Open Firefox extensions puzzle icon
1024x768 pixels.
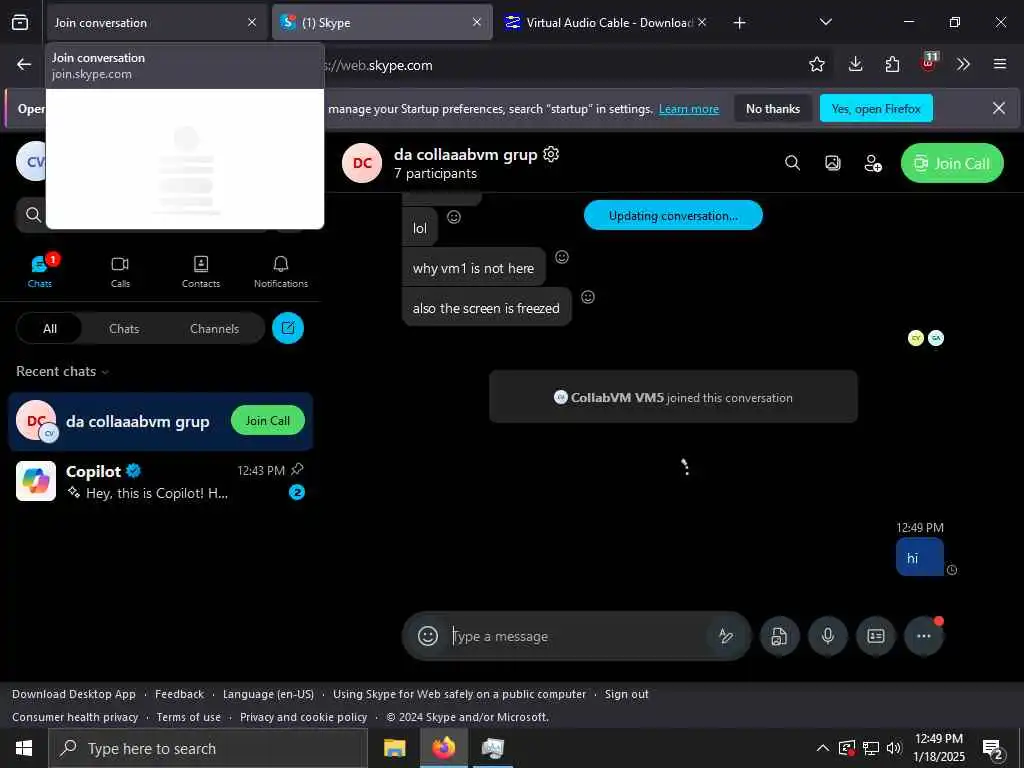point(892,64)
